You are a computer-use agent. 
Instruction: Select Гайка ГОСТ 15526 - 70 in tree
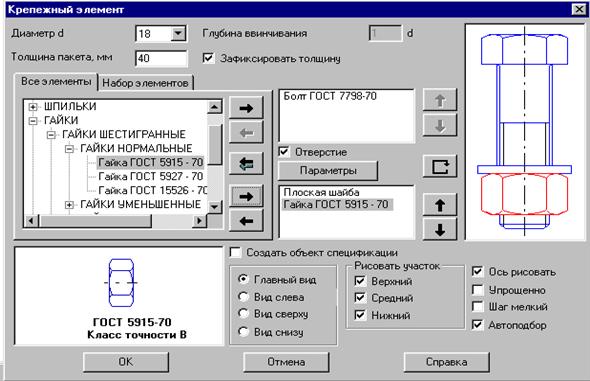click(152, 190)
